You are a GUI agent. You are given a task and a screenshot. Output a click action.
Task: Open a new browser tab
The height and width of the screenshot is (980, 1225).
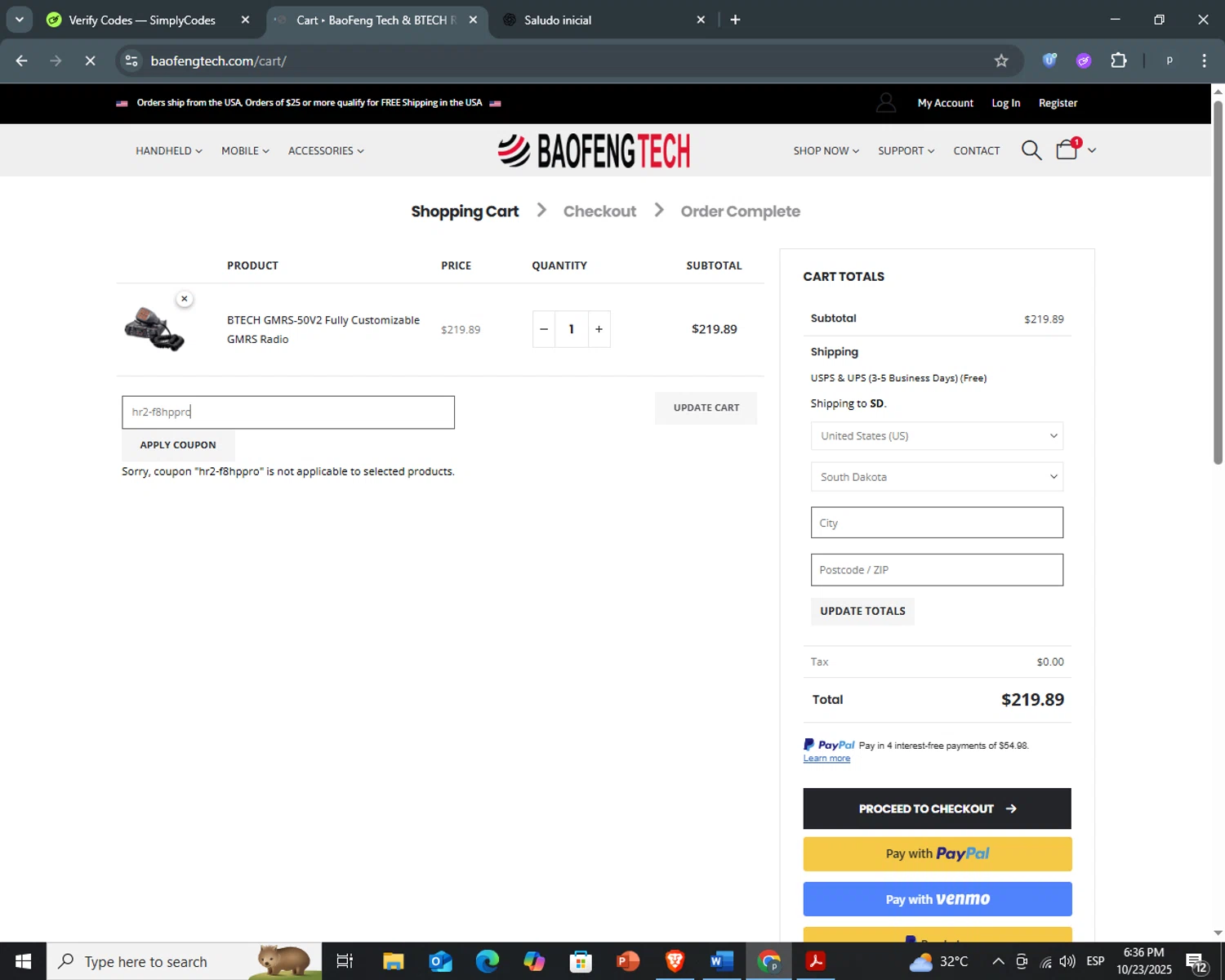pos(735,20)
